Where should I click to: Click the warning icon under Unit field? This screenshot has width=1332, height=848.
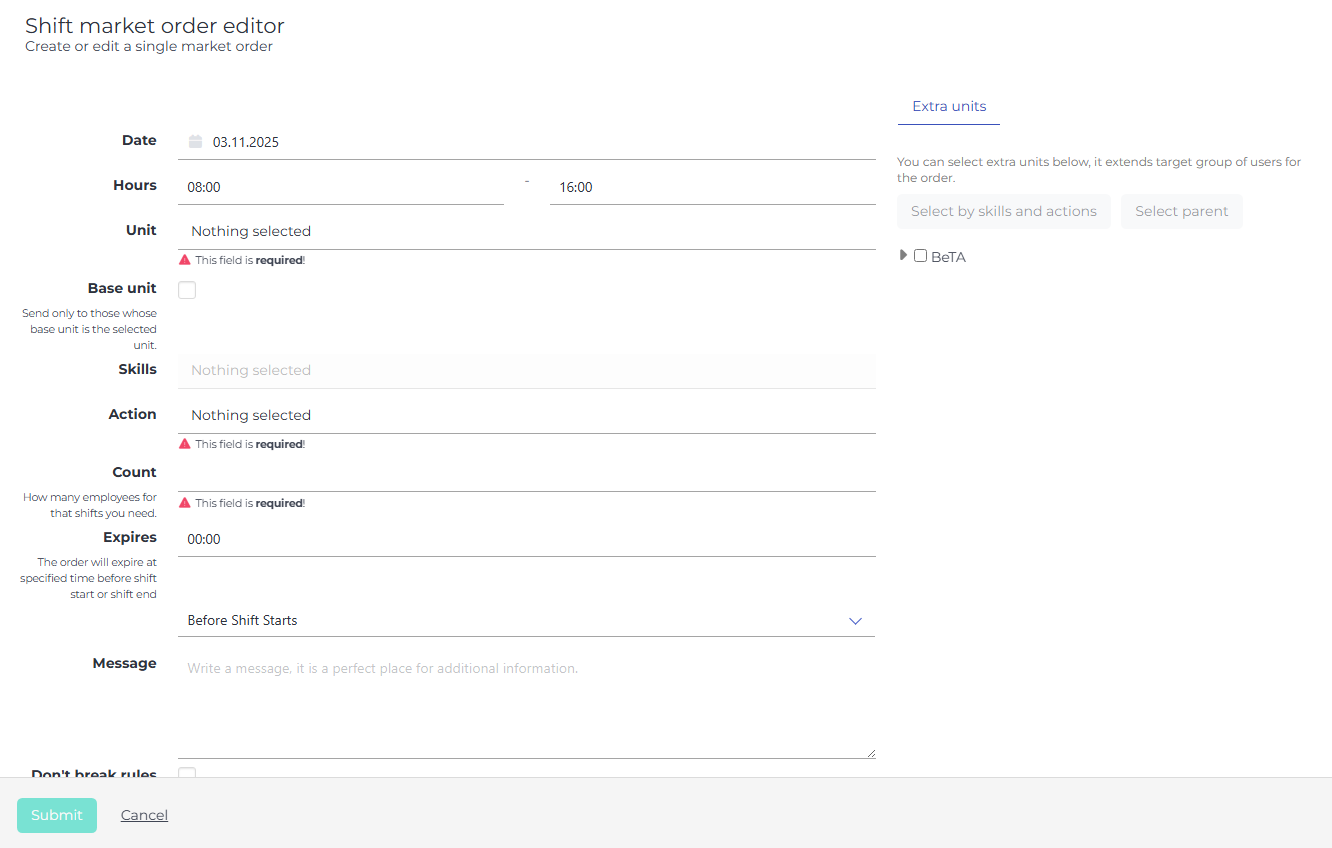[x=185, y=260]
